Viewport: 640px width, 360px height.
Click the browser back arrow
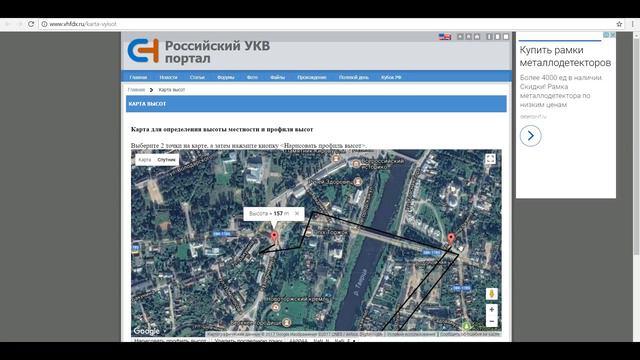(7, 24)
